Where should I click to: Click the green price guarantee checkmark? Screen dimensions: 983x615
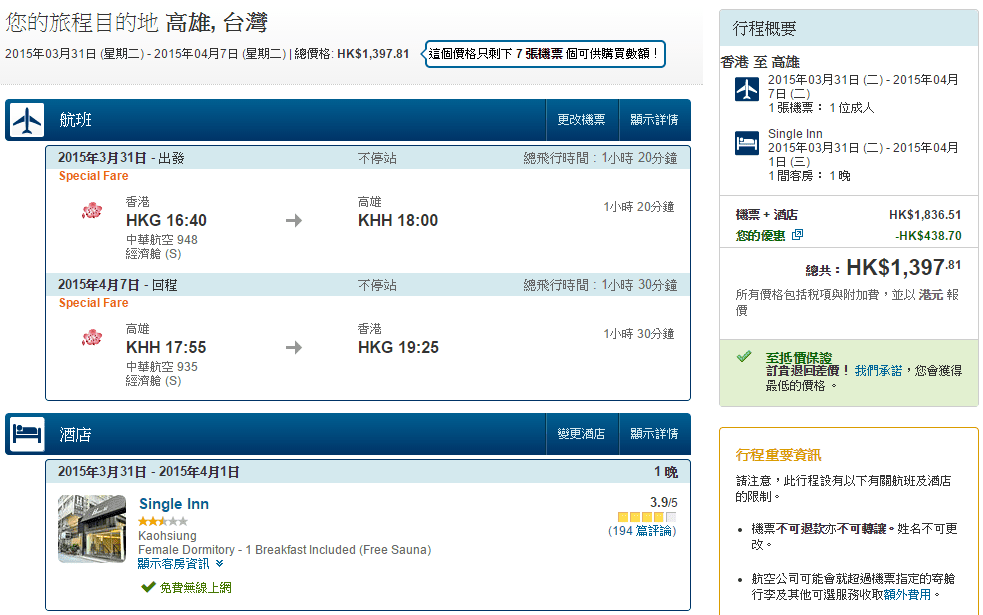743,356
